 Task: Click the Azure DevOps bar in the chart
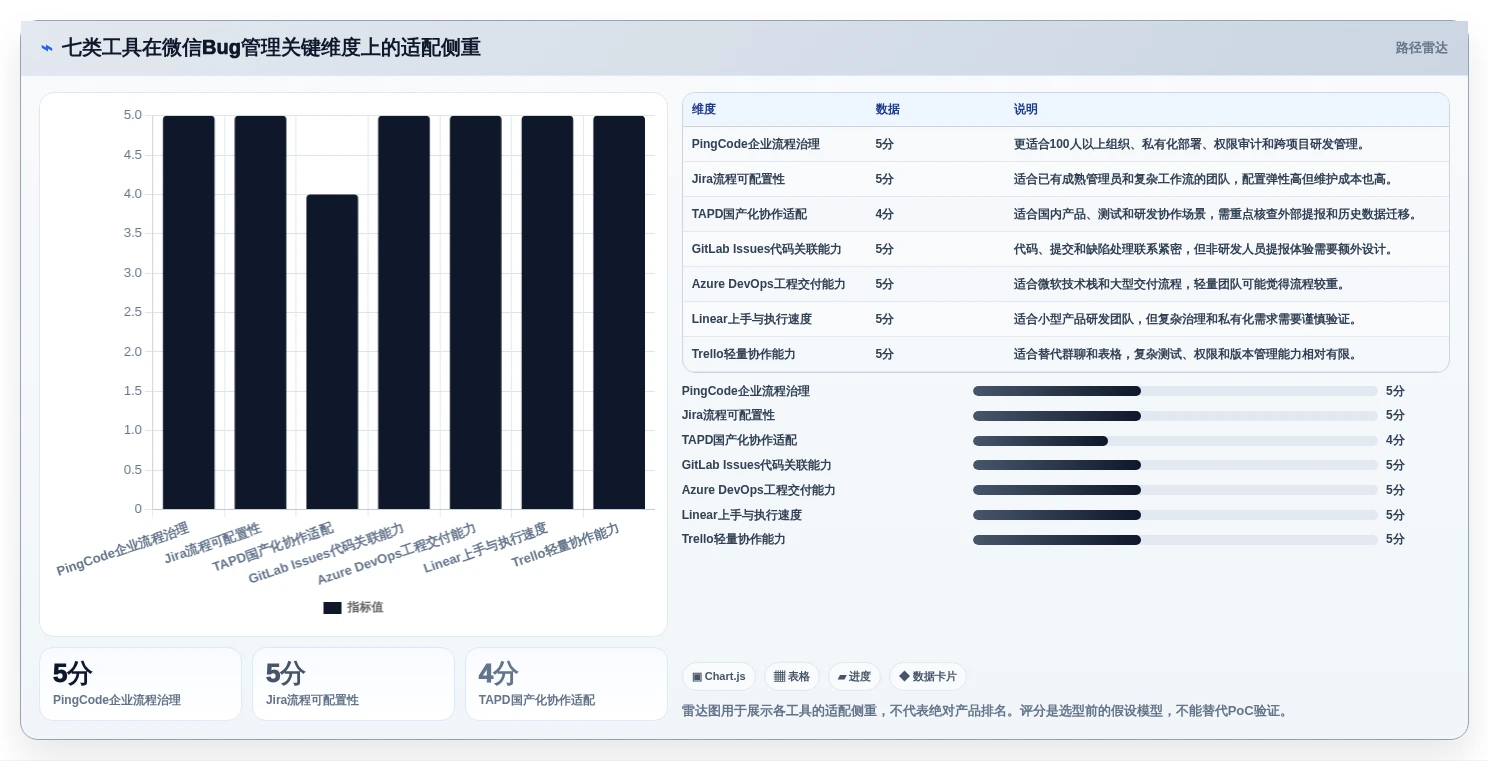476,312
